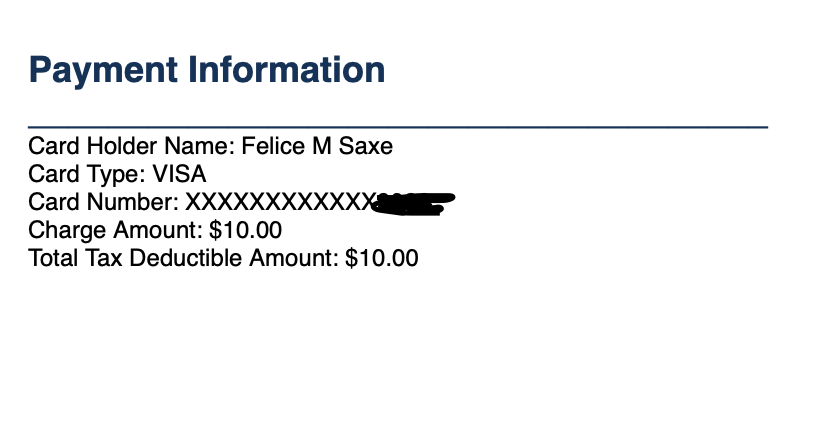Click the "VISA" card type value

[x=179, y=175]
